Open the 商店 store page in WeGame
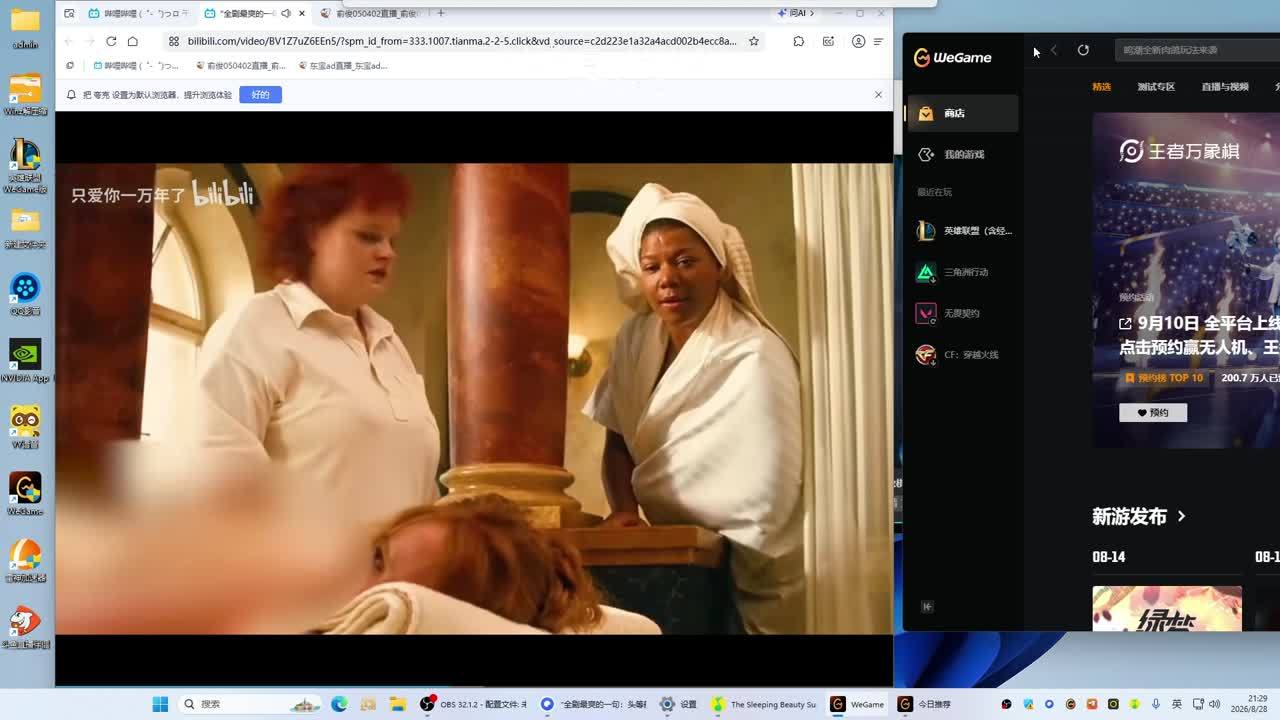Viewport: 1280px width, 720px height. 962,113
